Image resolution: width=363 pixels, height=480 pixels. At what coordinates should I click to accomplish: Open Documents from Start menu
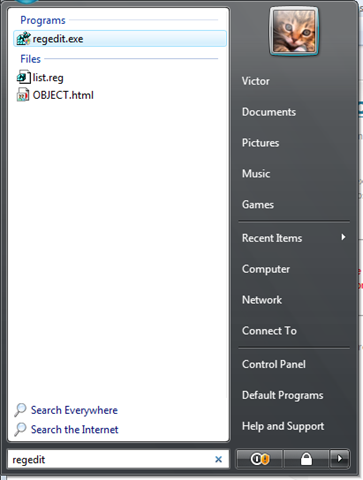(x=269, y=112)
